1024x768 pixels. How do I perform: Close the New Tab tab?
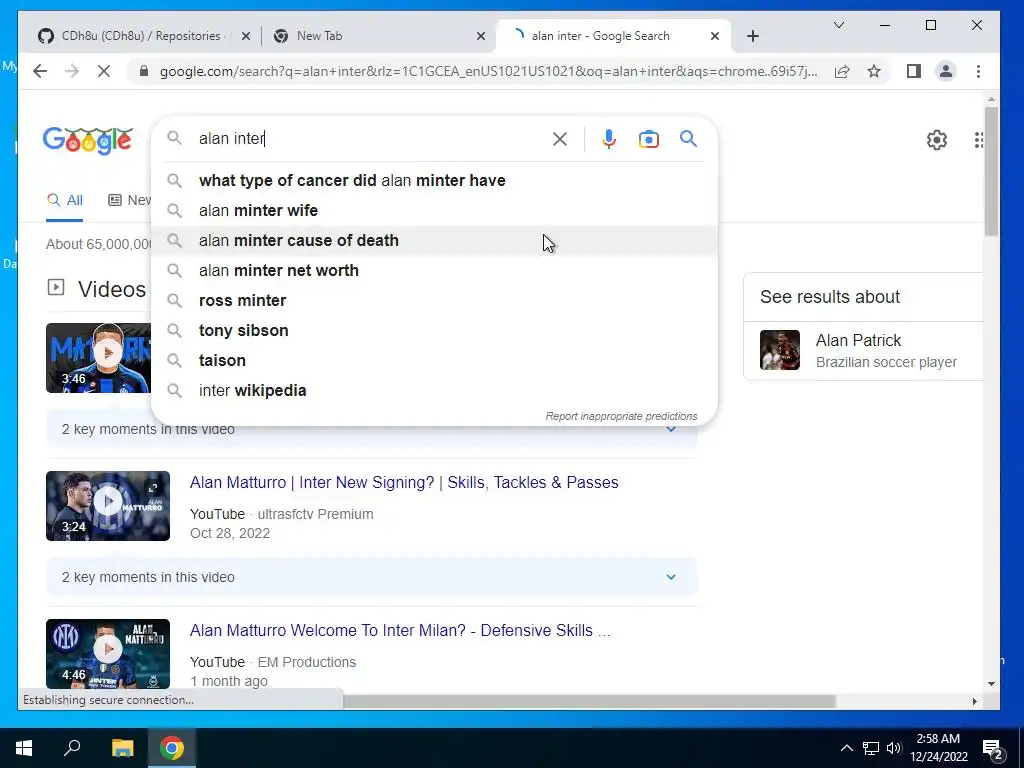point(481,37)
